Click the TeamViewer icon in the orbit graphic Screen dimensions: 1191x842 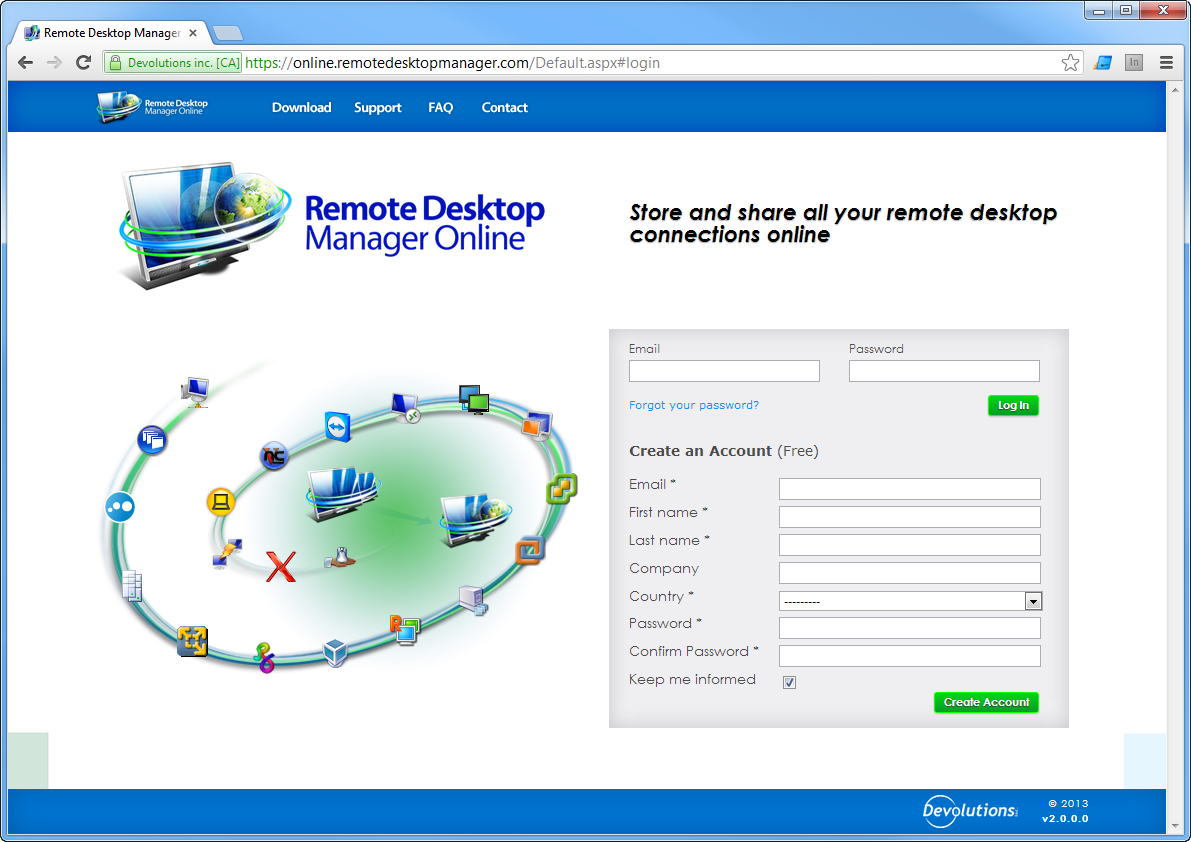(337, 427)
